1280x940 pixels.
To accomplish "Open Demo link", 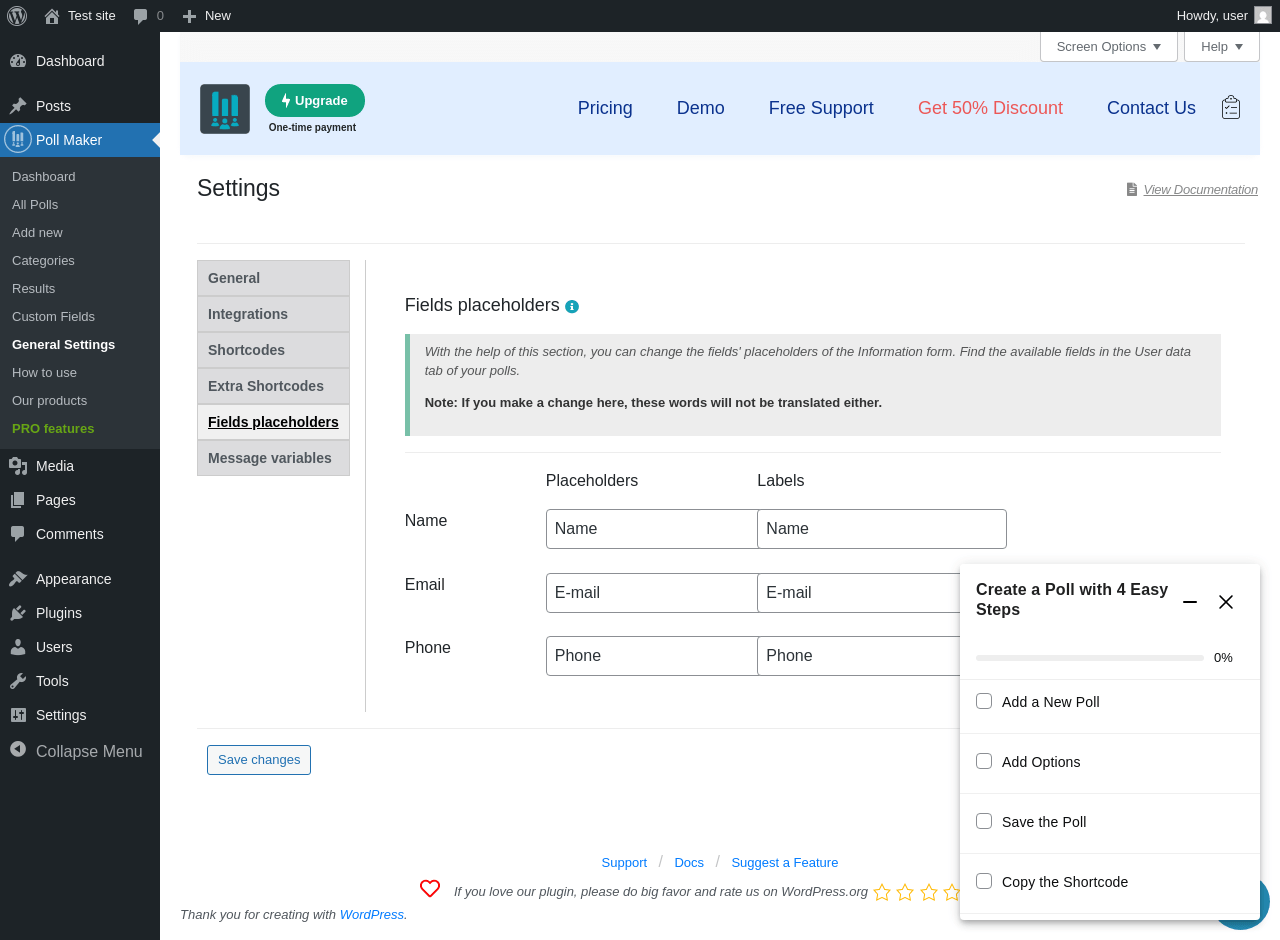I will point(701,108).
